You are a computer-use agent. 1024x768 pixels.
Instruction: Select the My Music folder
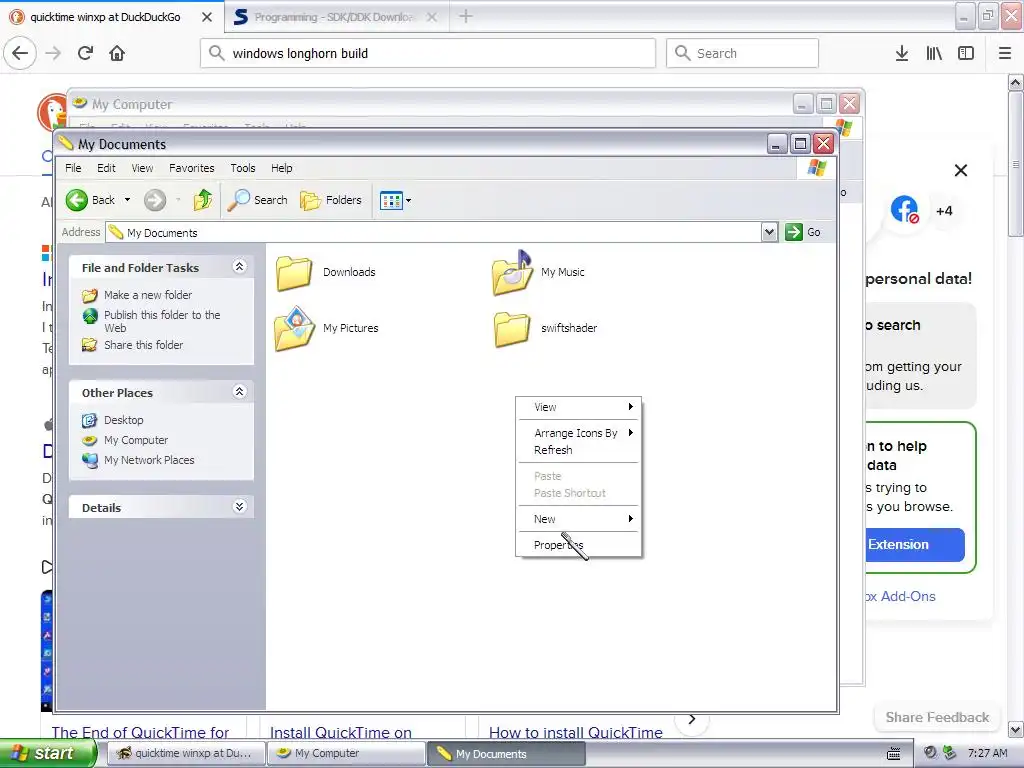[x=539, y=272]
